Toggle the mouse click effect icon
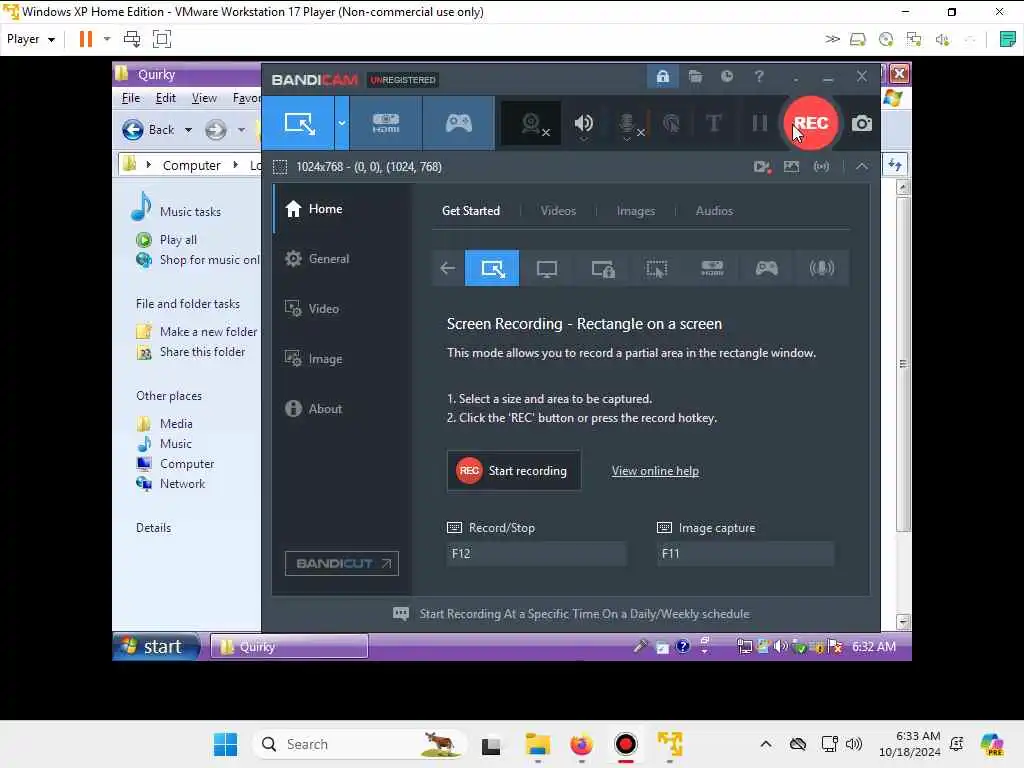 pos(671,123)
